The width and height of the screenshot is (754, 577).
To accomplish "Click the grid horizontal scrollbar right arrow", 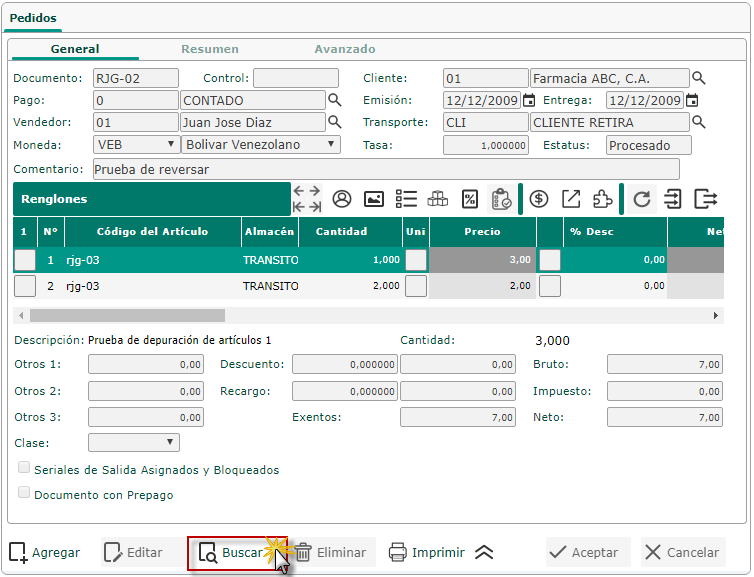I will pyautogui.click(x=716, y=315).
